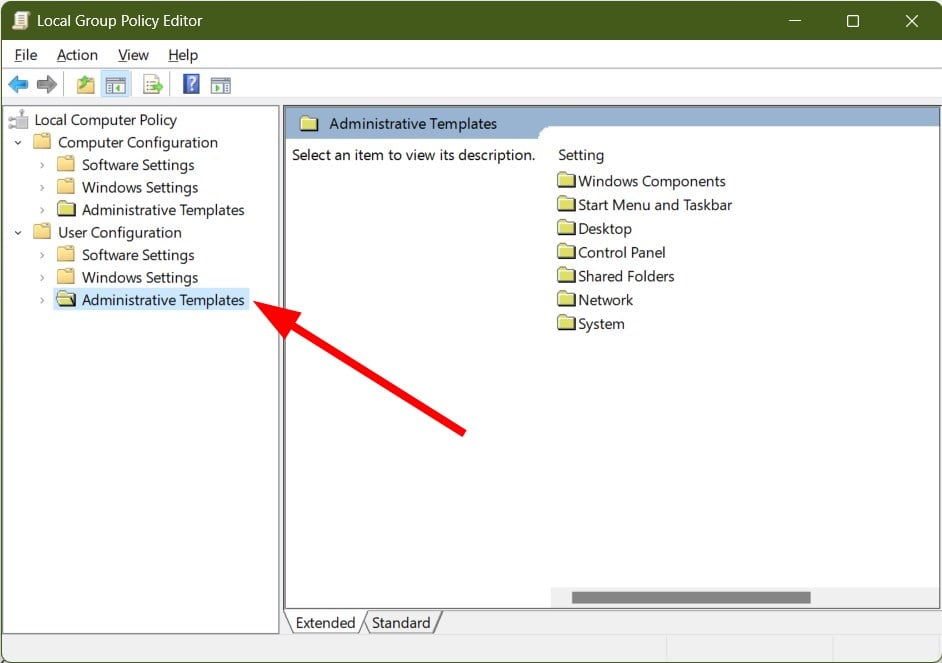Expand Windows Settings under Computer Configuration
This screenshot has height=663, width=942.
41,187
